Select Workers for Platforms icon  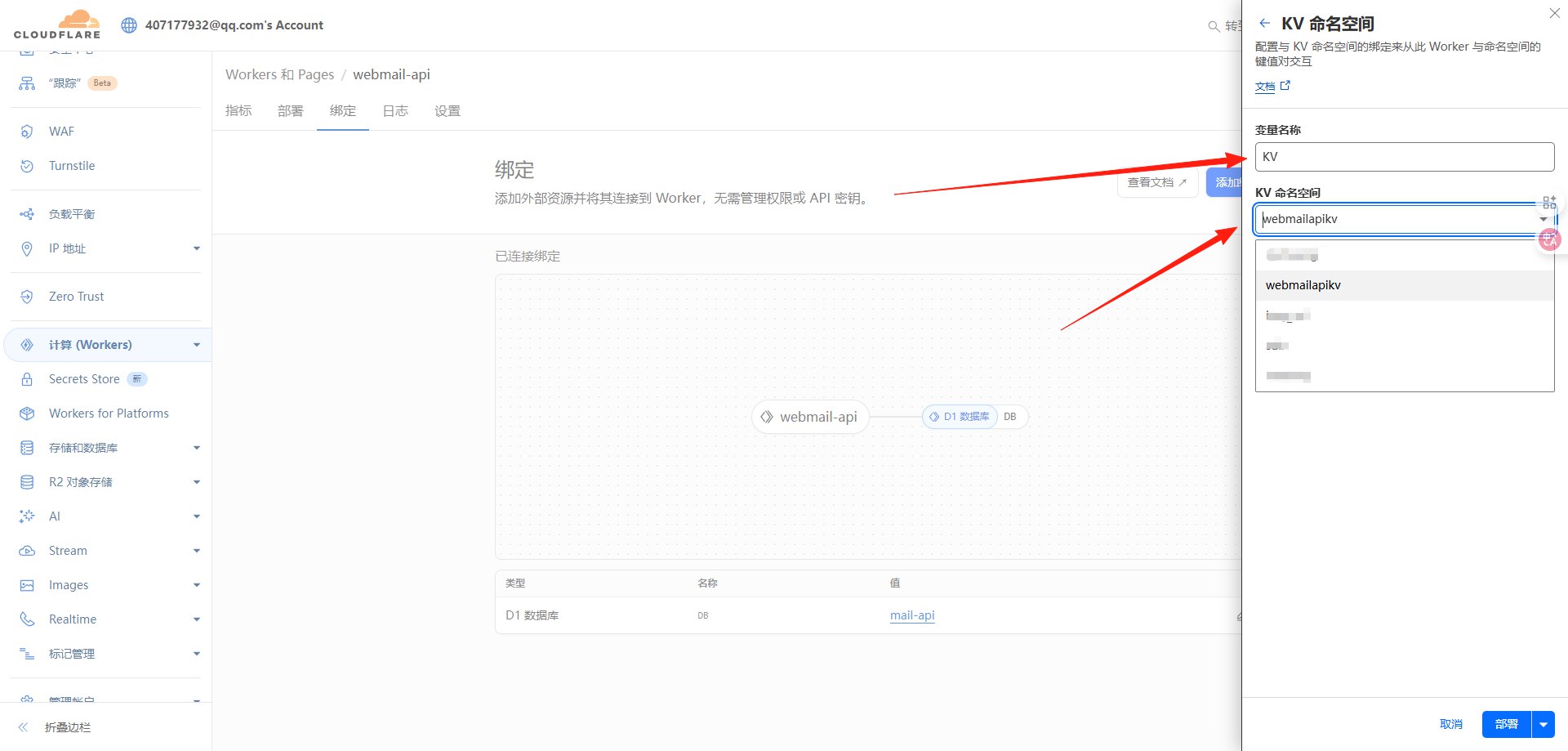[x=26, y=413]
